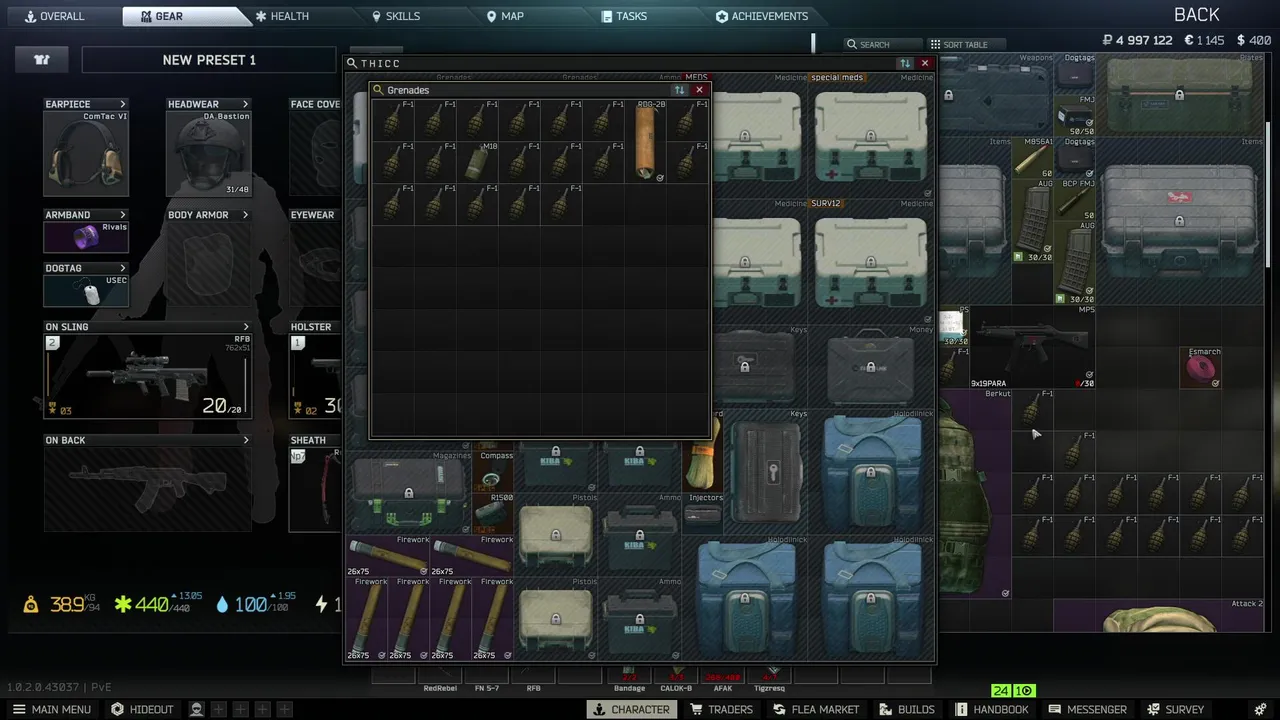The width and height of the screenshot is (1280, 720).
Task: Select the R1500 rangefinder item
Action: tap(494, 513)
